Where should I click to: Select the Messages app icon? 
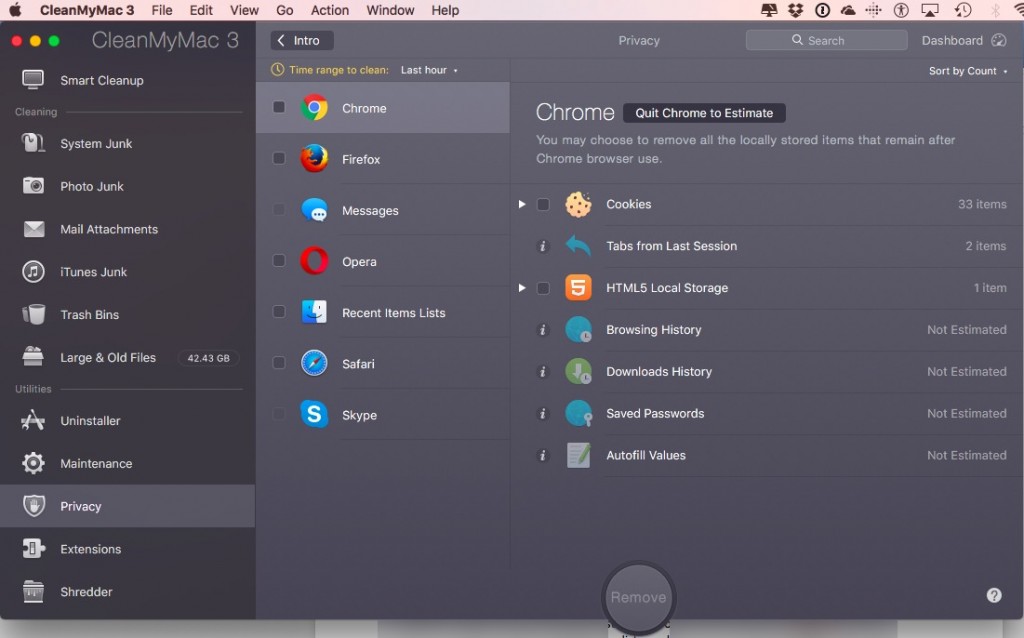point(314,210)
